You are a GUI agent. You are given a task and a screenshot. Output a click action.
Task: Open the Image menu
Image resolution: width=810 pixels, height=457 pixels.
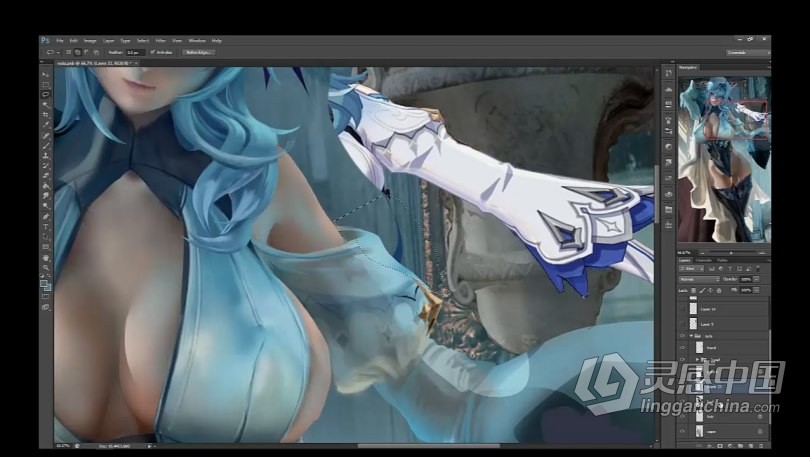click(90, 40)
